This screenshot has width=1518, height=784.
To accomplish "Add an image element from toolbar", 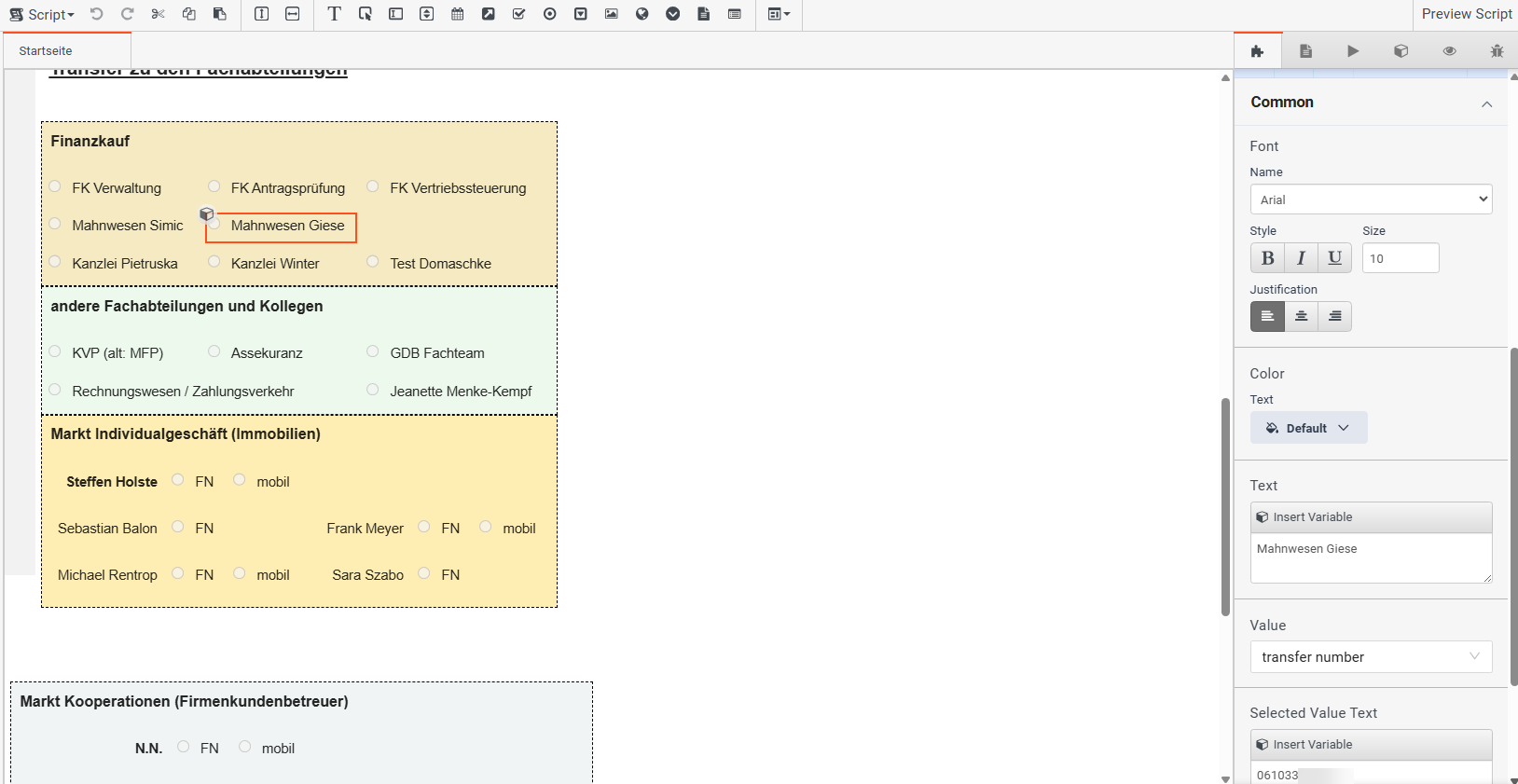I will (x=612, y=14).
